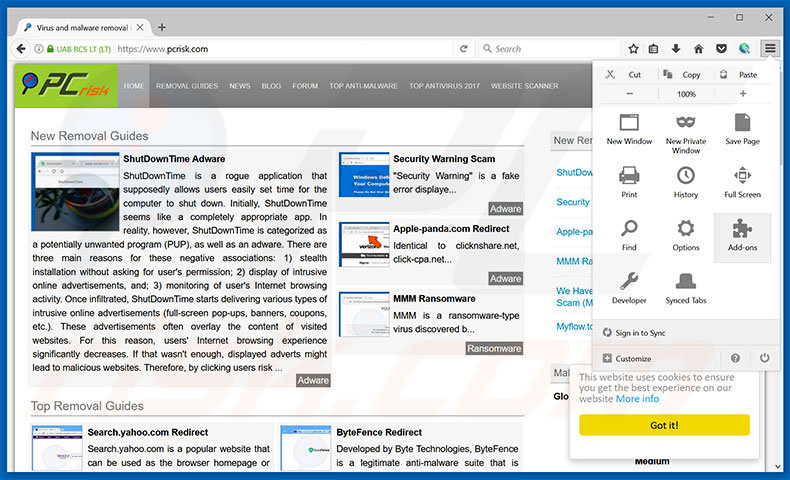790x480 pixels.
Task: Enter Full Screen mode
Action: tap(742, 182)
